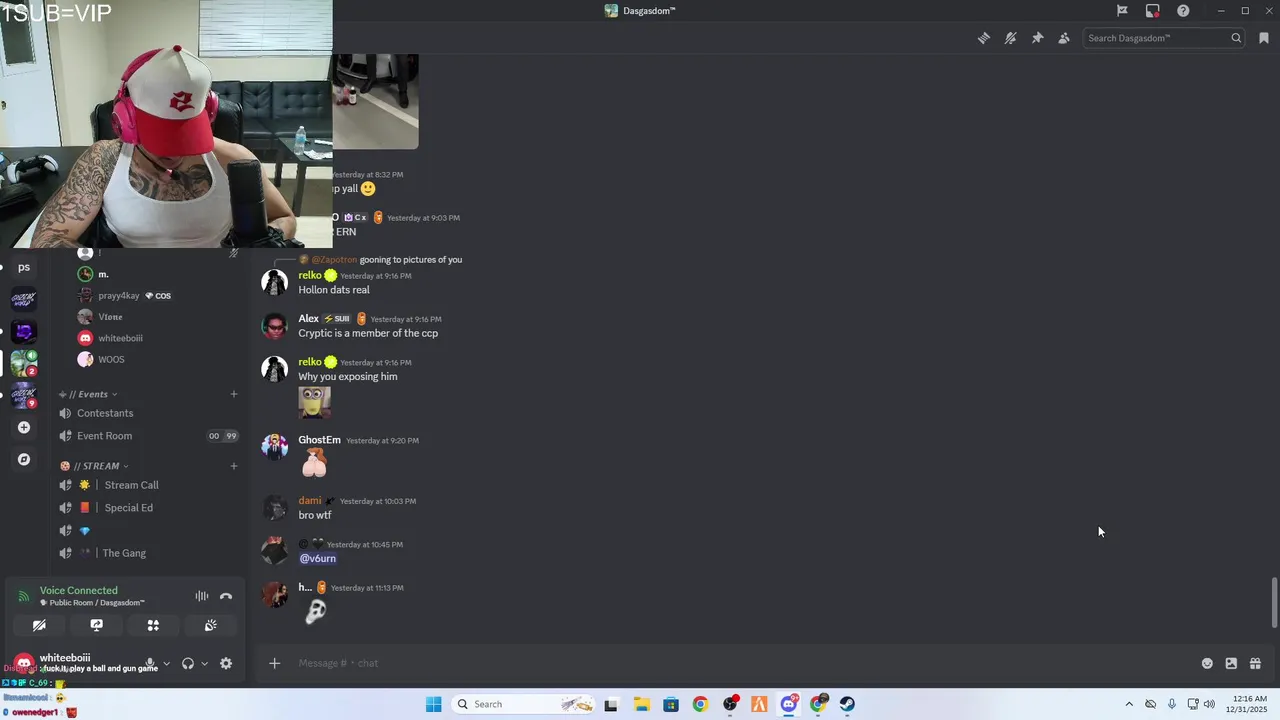Disconnect from voice call
The image size is (1280, 720).
(226, 597)
